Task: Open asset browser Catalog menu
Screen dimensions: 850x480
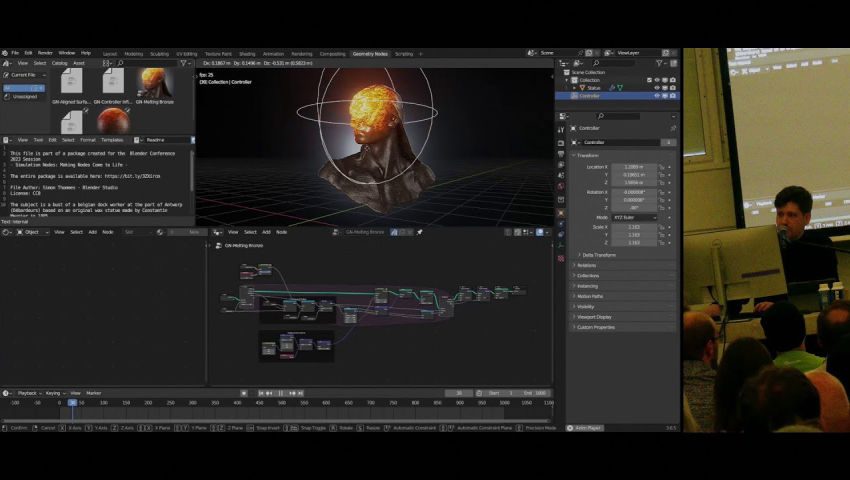Action: click(59, 63)
